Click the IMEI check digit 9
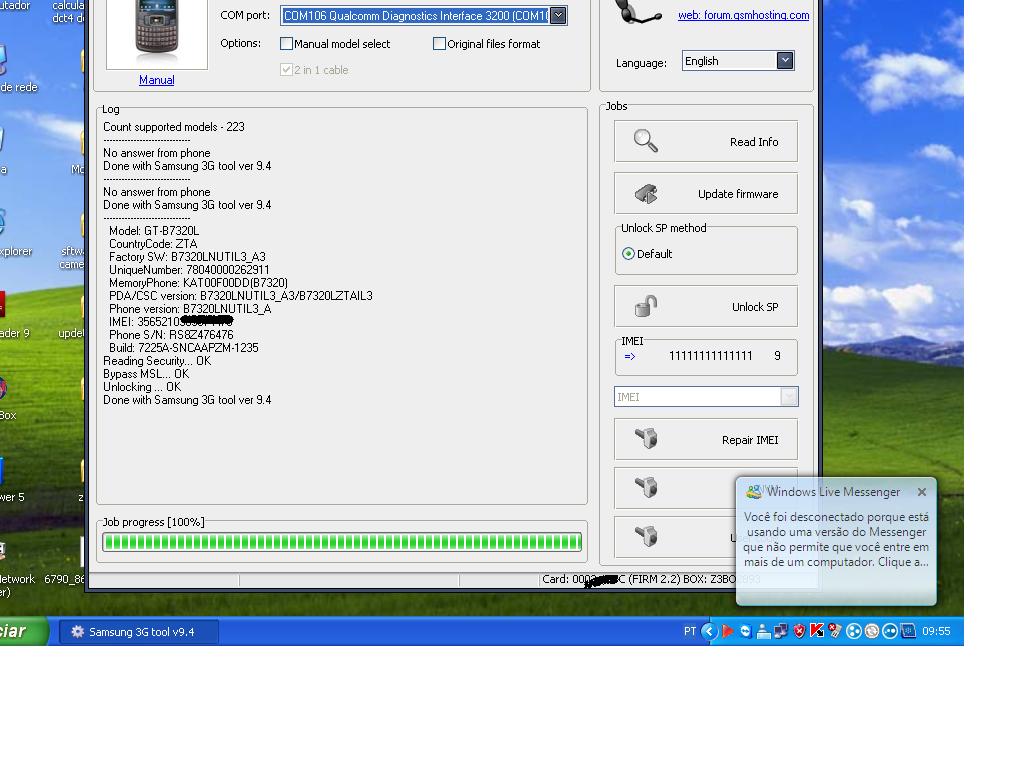The image size is (1024, 768). (x=777, y=356)
